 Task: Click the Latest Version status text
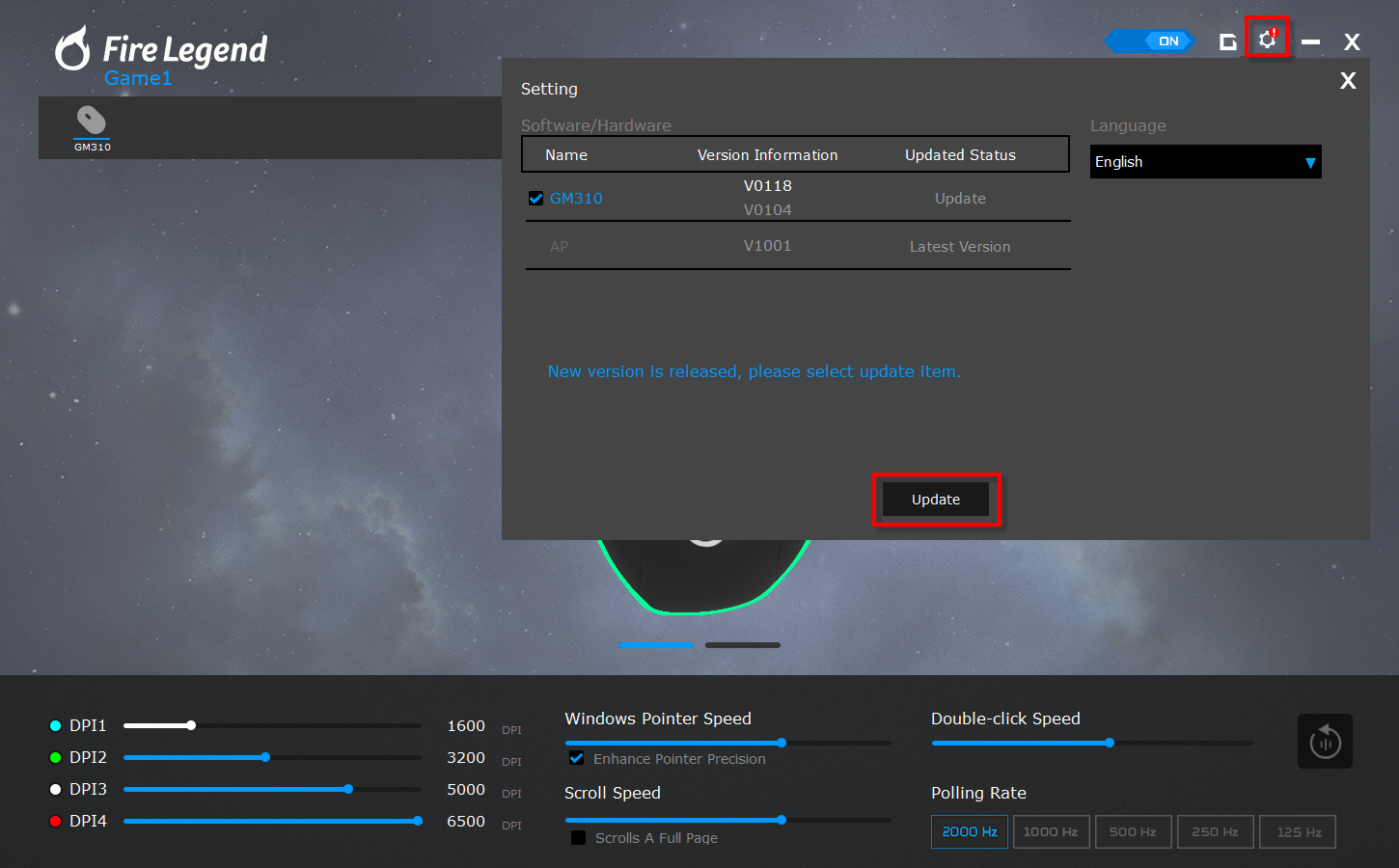tap(960, 246)
